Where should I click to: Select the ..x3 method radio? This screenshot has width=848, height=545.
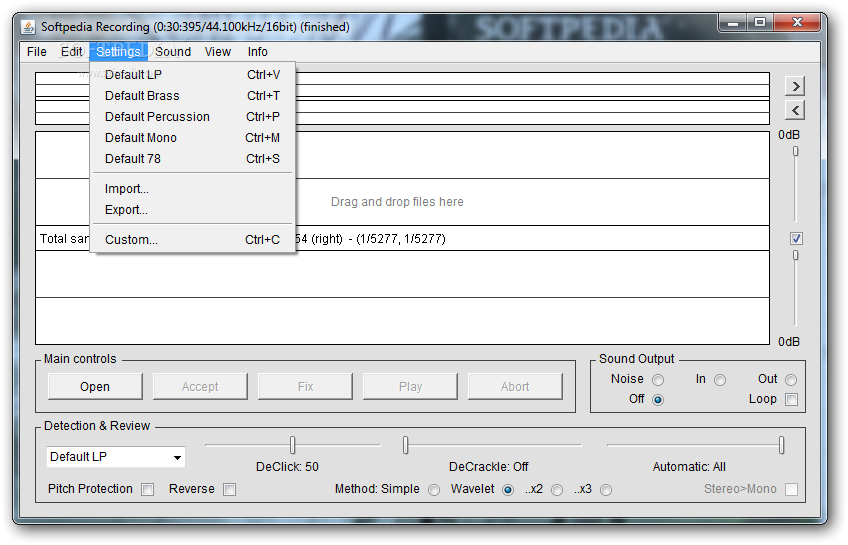(x=606, y=490)
